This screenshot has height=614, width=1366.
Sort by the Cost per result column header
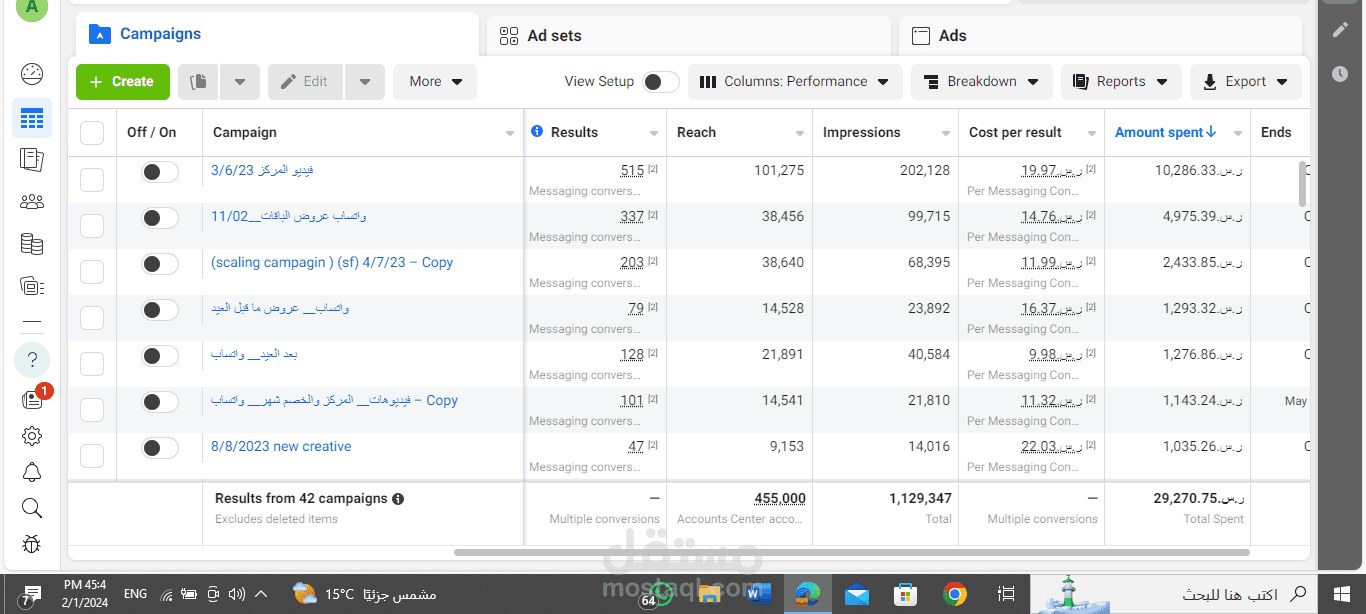[1015, 132]
